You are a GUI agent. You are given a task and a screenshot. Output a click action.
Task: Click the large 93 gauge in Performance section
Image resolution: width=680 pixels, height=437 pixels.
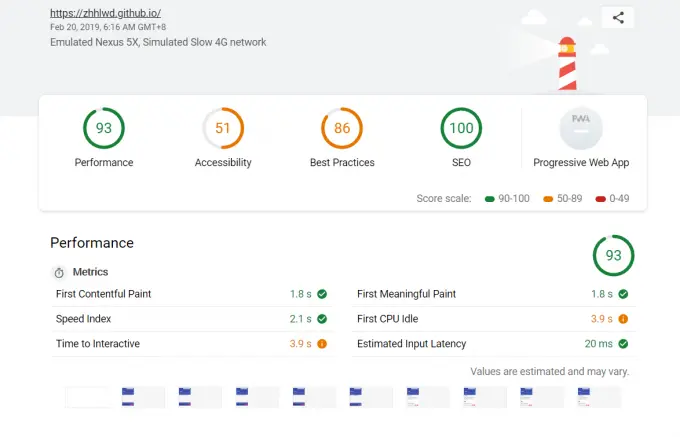(613, 255)
